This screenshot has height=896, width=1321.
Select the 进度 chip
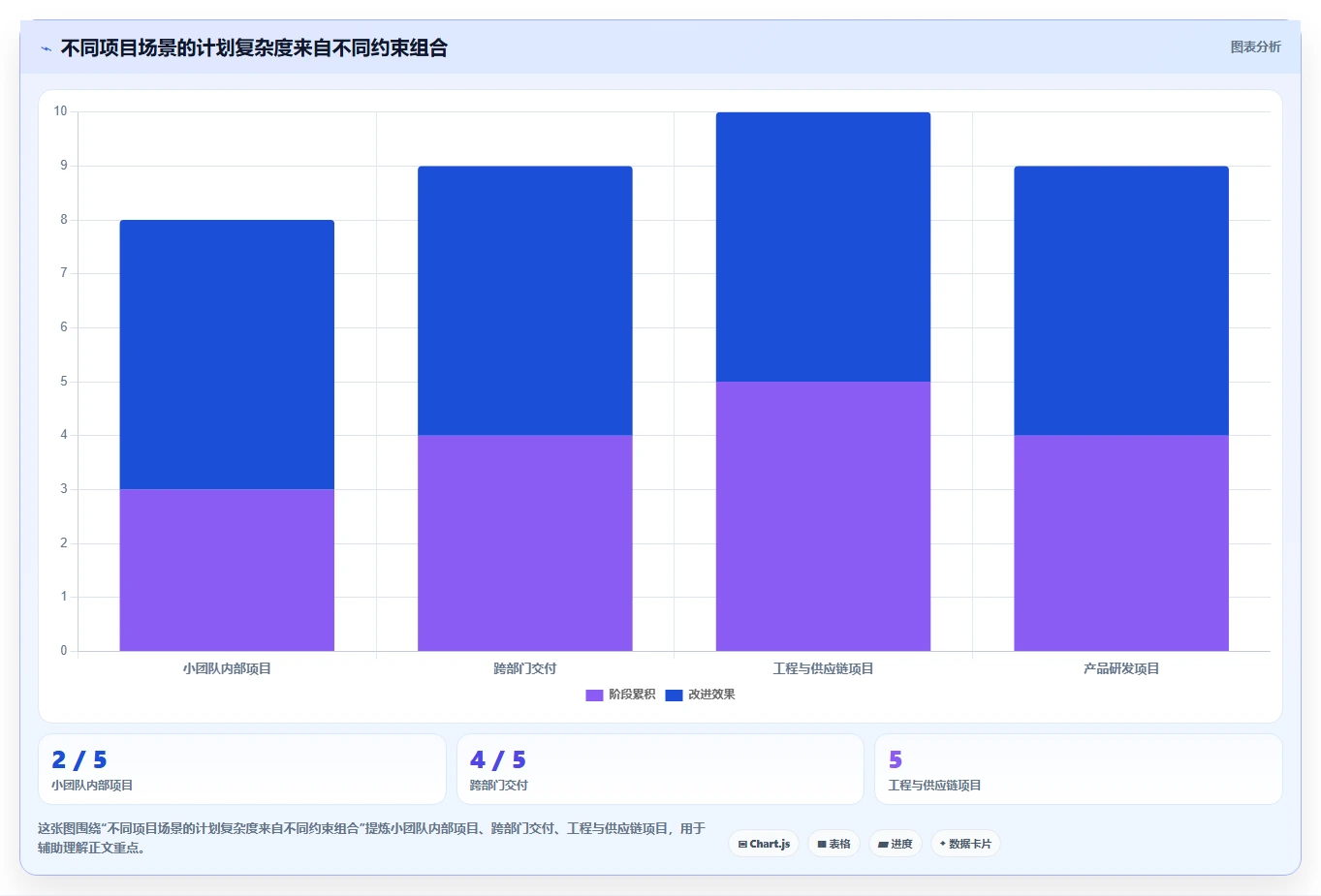click(896, 844)
